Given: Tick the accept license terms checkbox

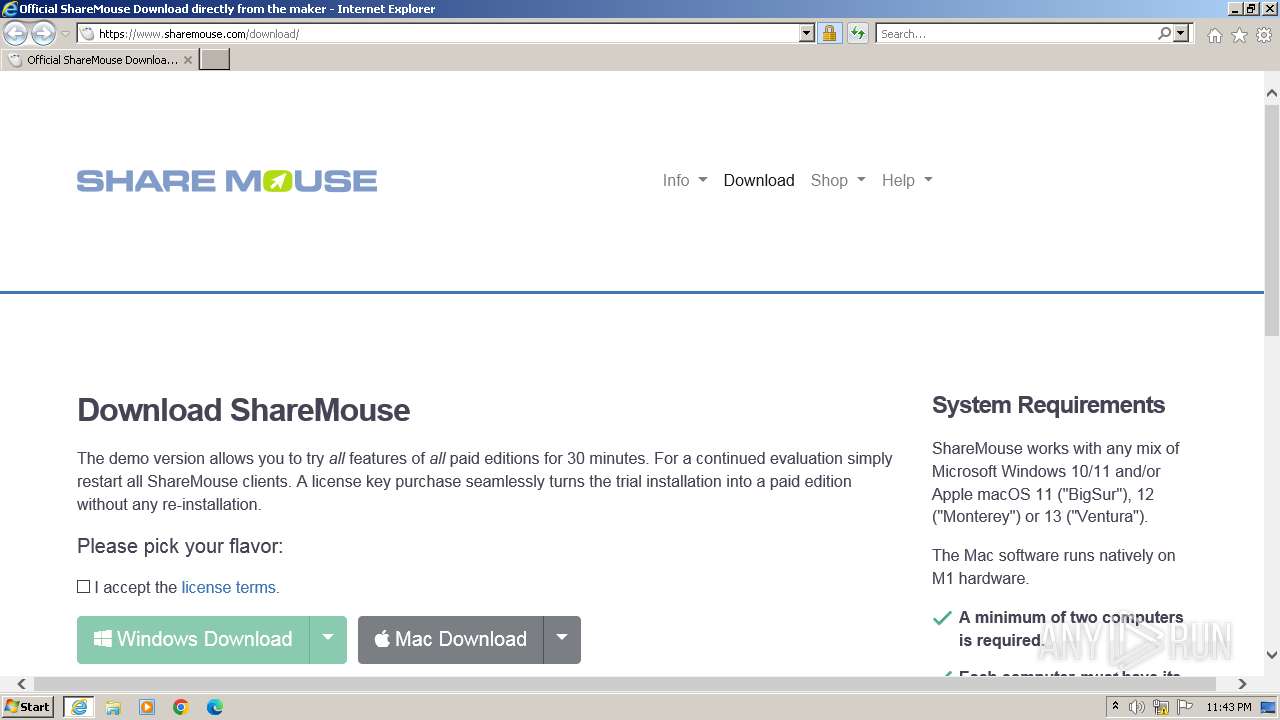Looking at the screenshot, I should coord(84,587).
